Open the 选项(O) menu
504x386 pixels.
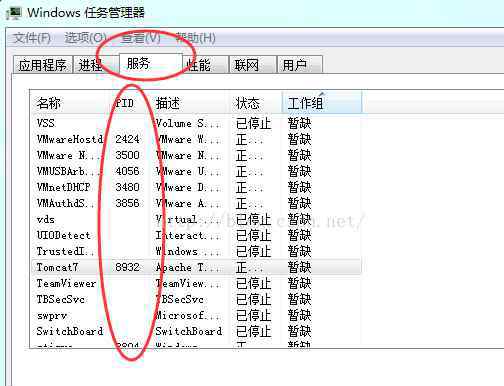pyautogui.click(x=86, y=38)
